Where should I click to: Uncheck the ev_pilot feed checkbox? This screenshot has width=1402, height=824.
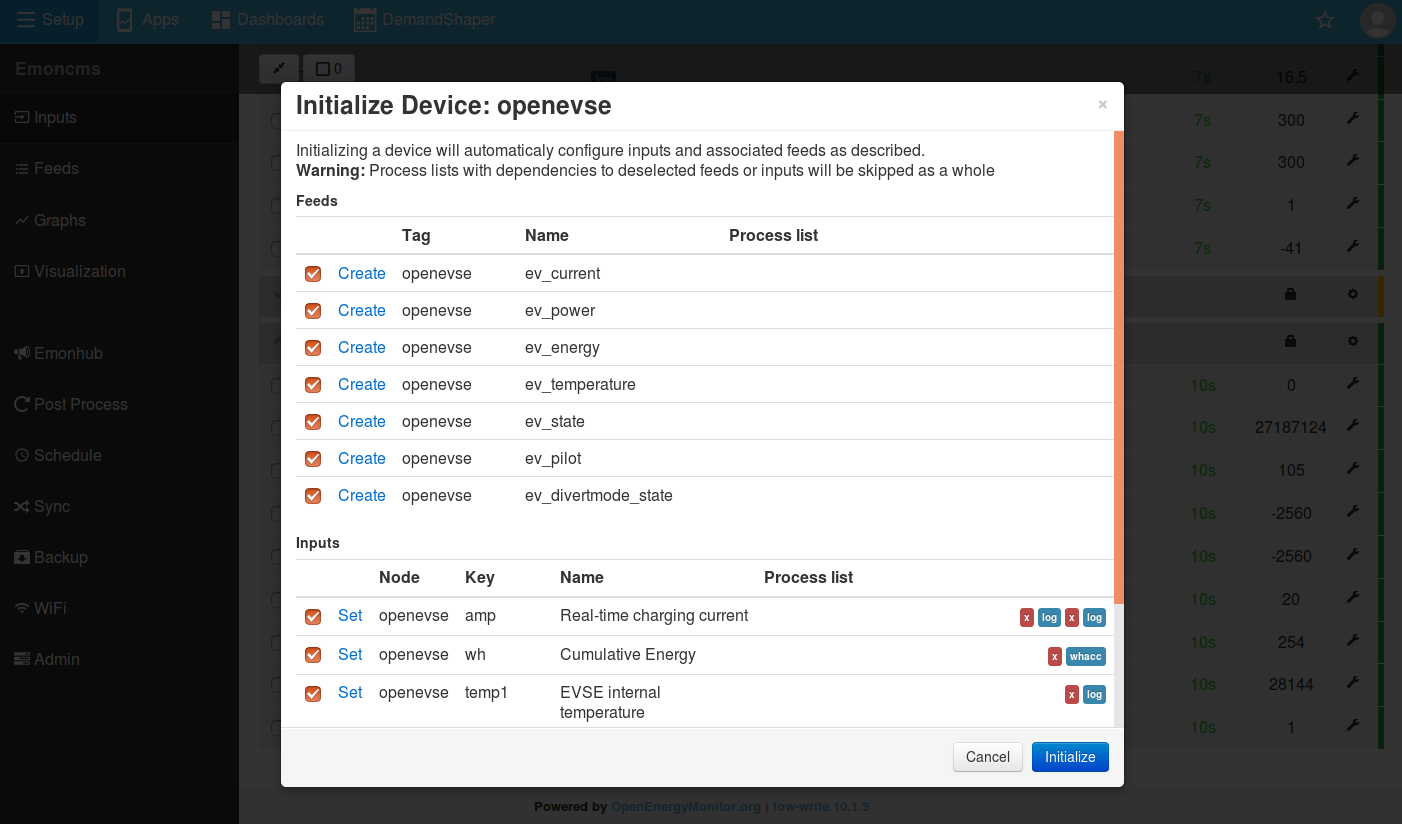point(313,459)
